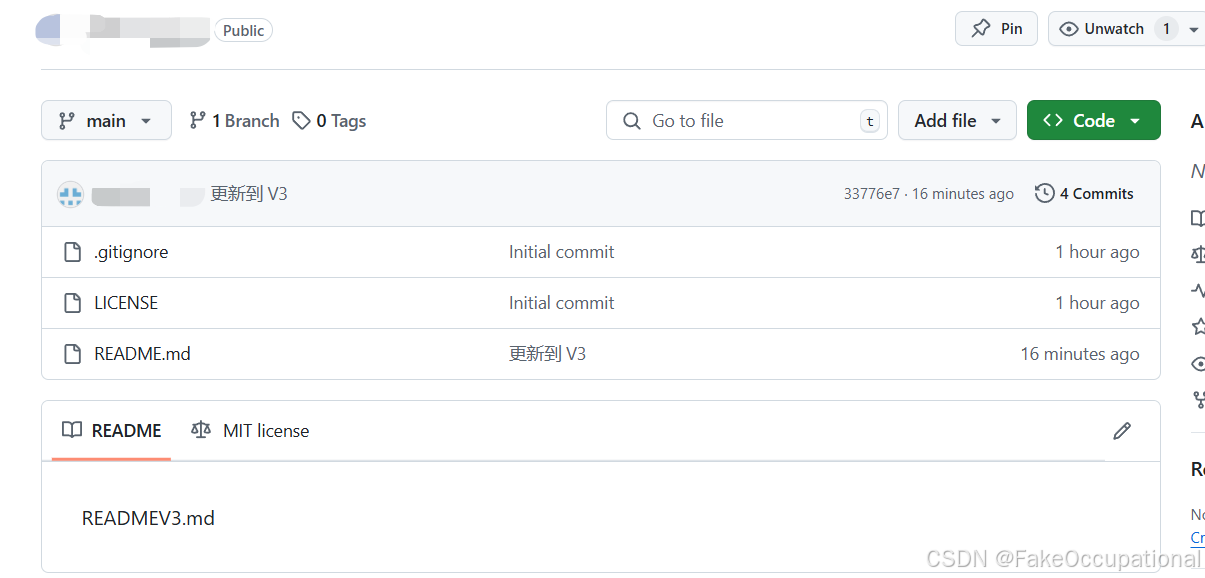Click the 1 hour ago timestamp for .gitignore
This screenshot has height=578, width=1205.
pos(1097,252)
